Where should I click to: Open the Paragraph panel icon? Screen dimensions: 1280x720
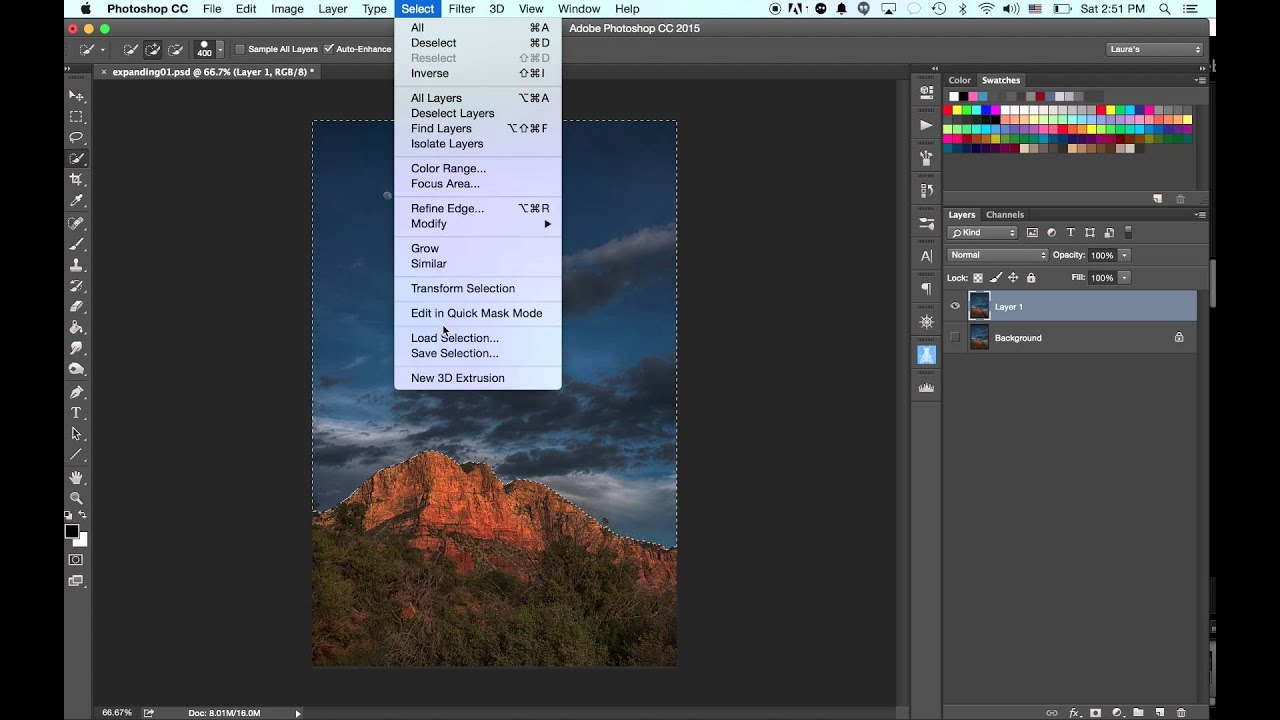click(926, 289)
